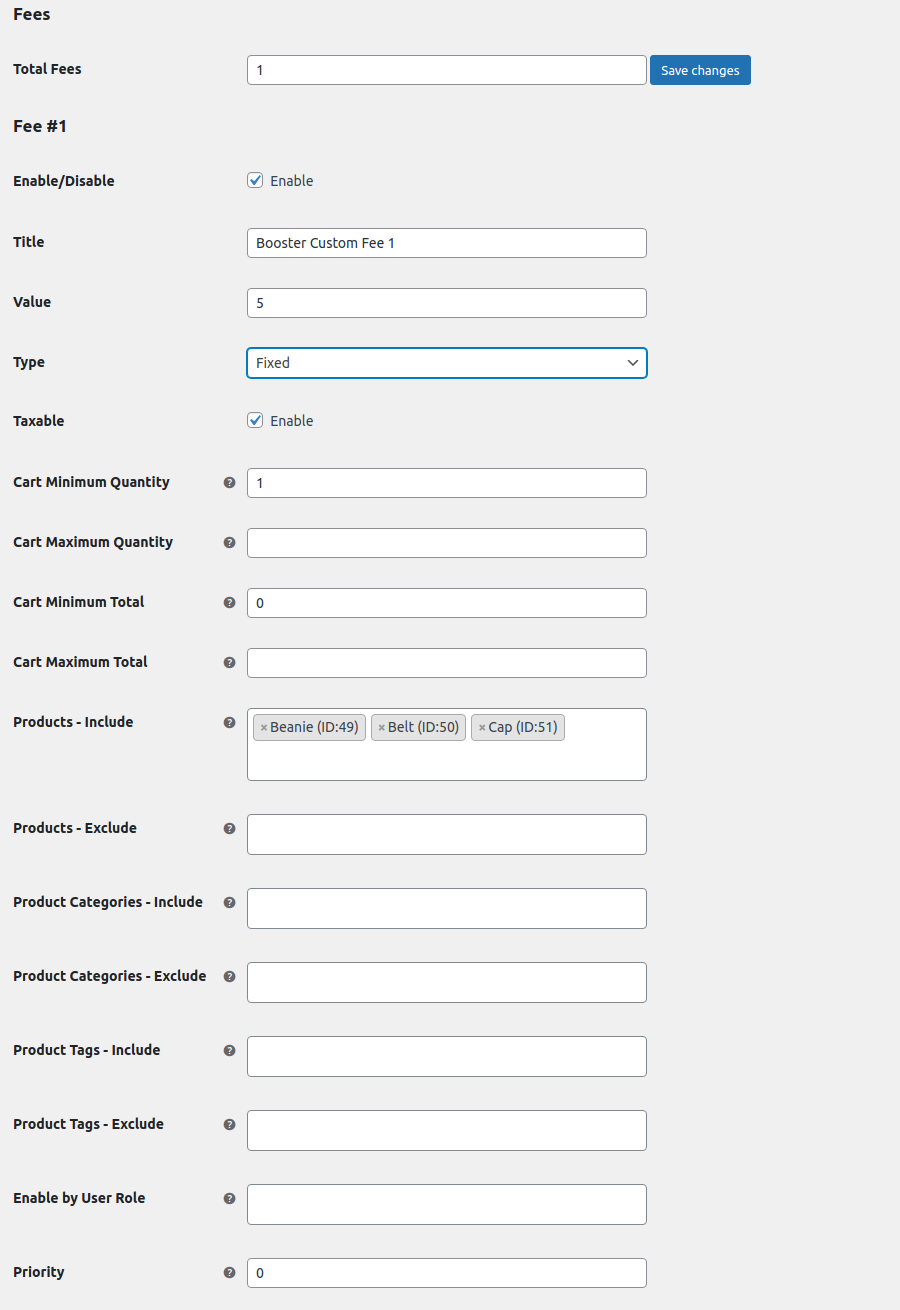The height and width of the screenshot is (1310, 900).
Task: Open the Type dropdown showing Fixed
Action: coord(447,363)
